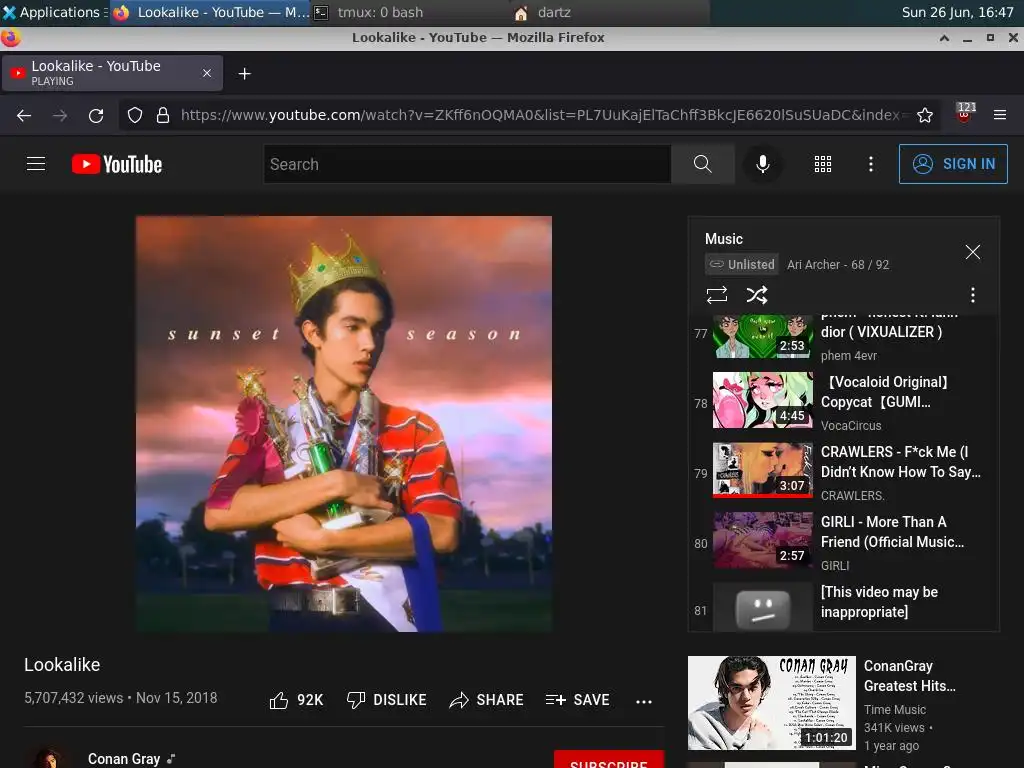This screenshot has height=768, width=1024.
Task: Click the SIGN IN button
Action: click(953, 164)
